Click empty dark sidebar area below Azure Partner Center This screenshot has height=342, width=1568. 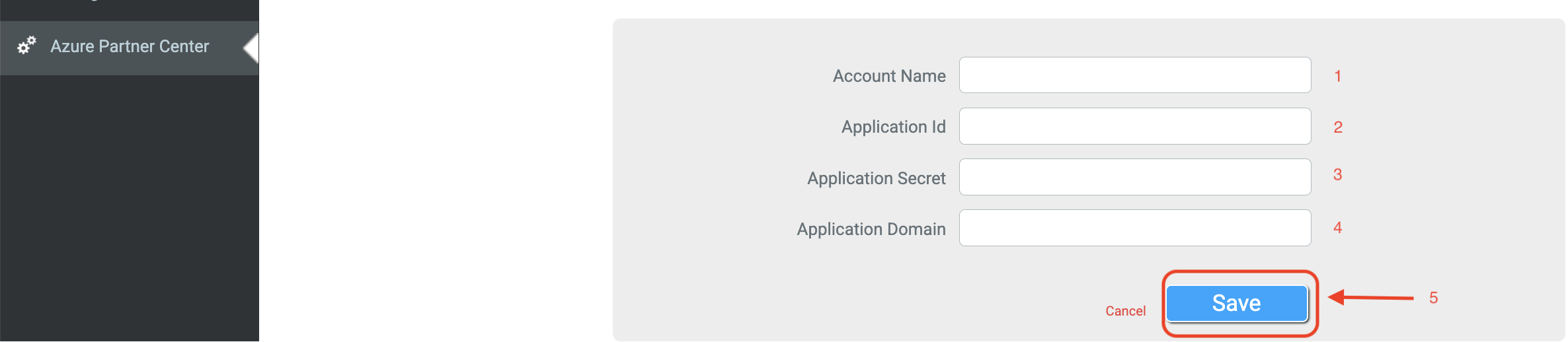point(129,211)
